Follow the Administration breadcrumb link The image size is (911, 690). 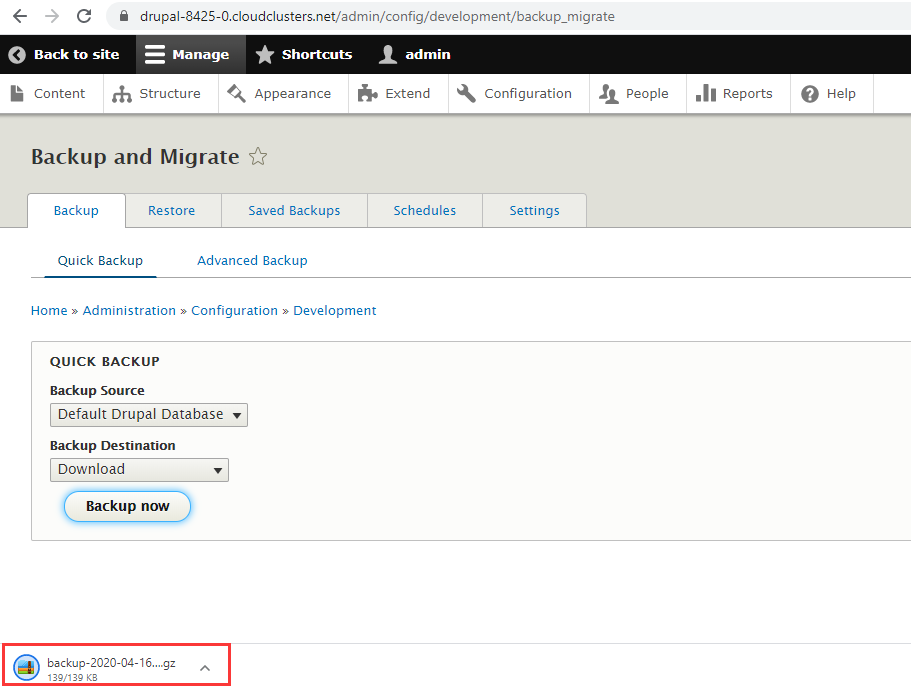(x=129, y=310)
